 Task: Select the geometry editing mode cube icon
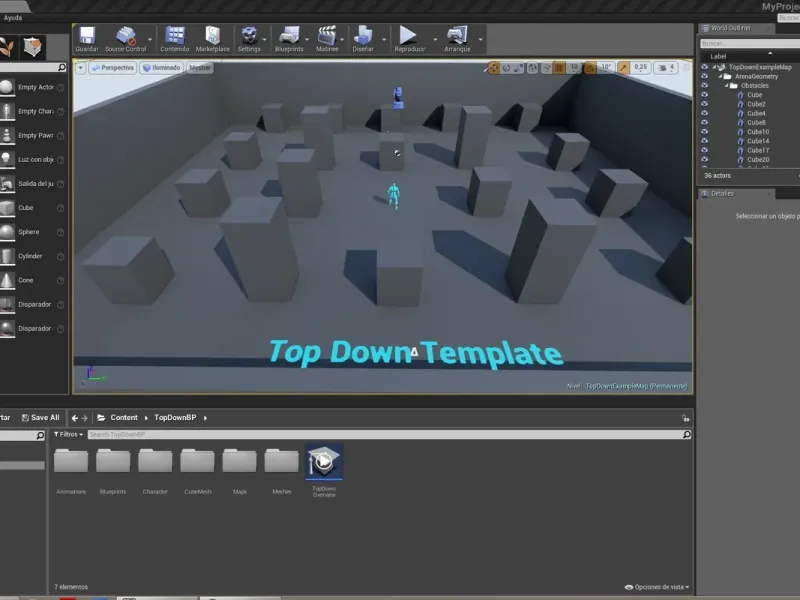tap(33, 47)
